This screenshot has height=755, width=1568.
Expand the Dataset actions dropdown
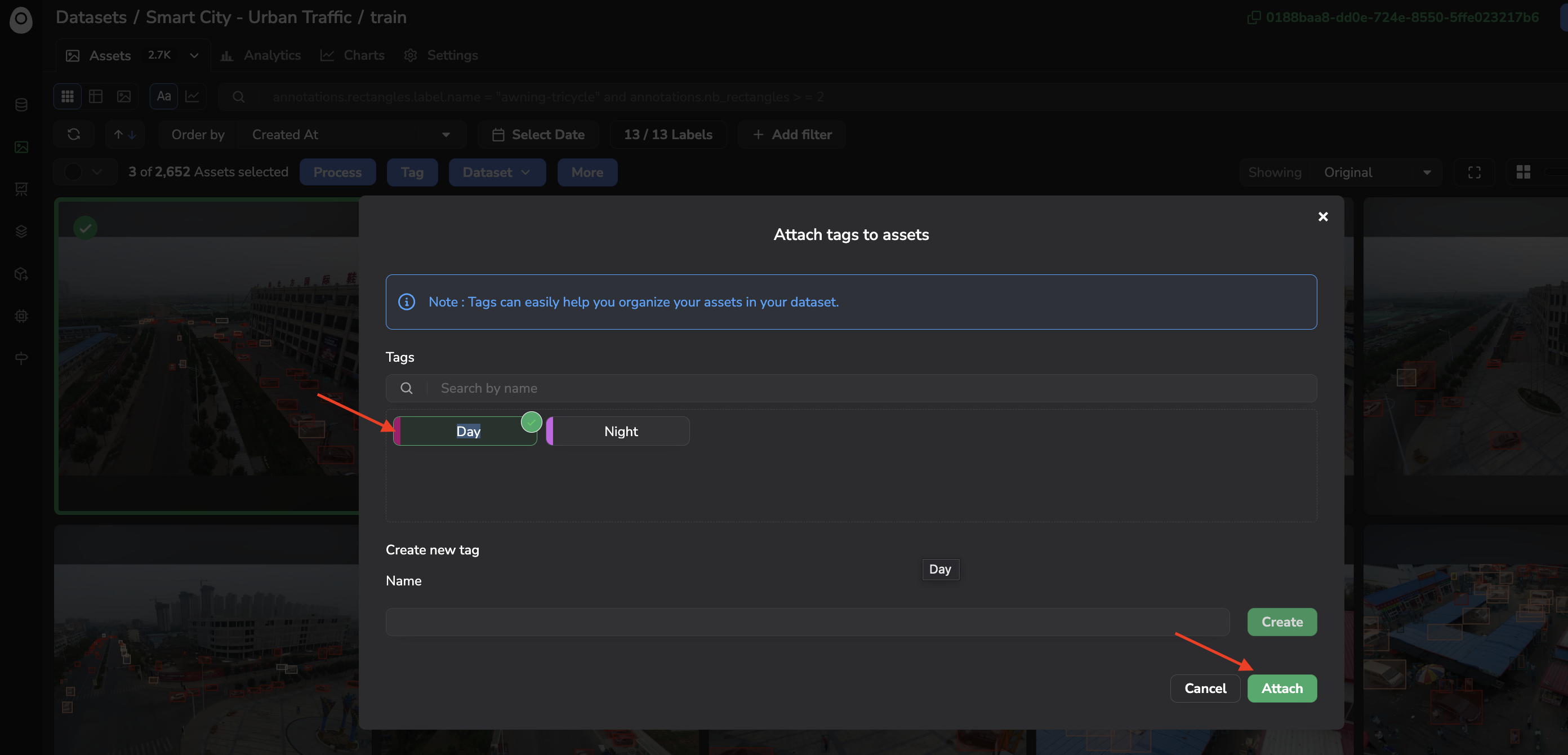(497, 172)
